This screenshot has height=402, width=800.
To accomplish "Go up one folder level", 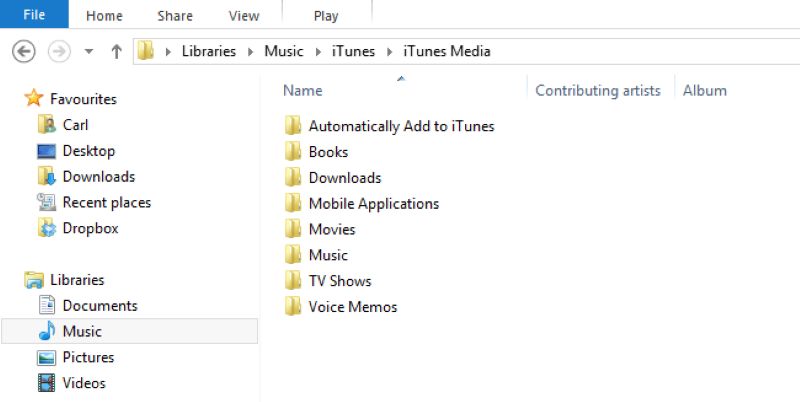I will pos(116,52).
